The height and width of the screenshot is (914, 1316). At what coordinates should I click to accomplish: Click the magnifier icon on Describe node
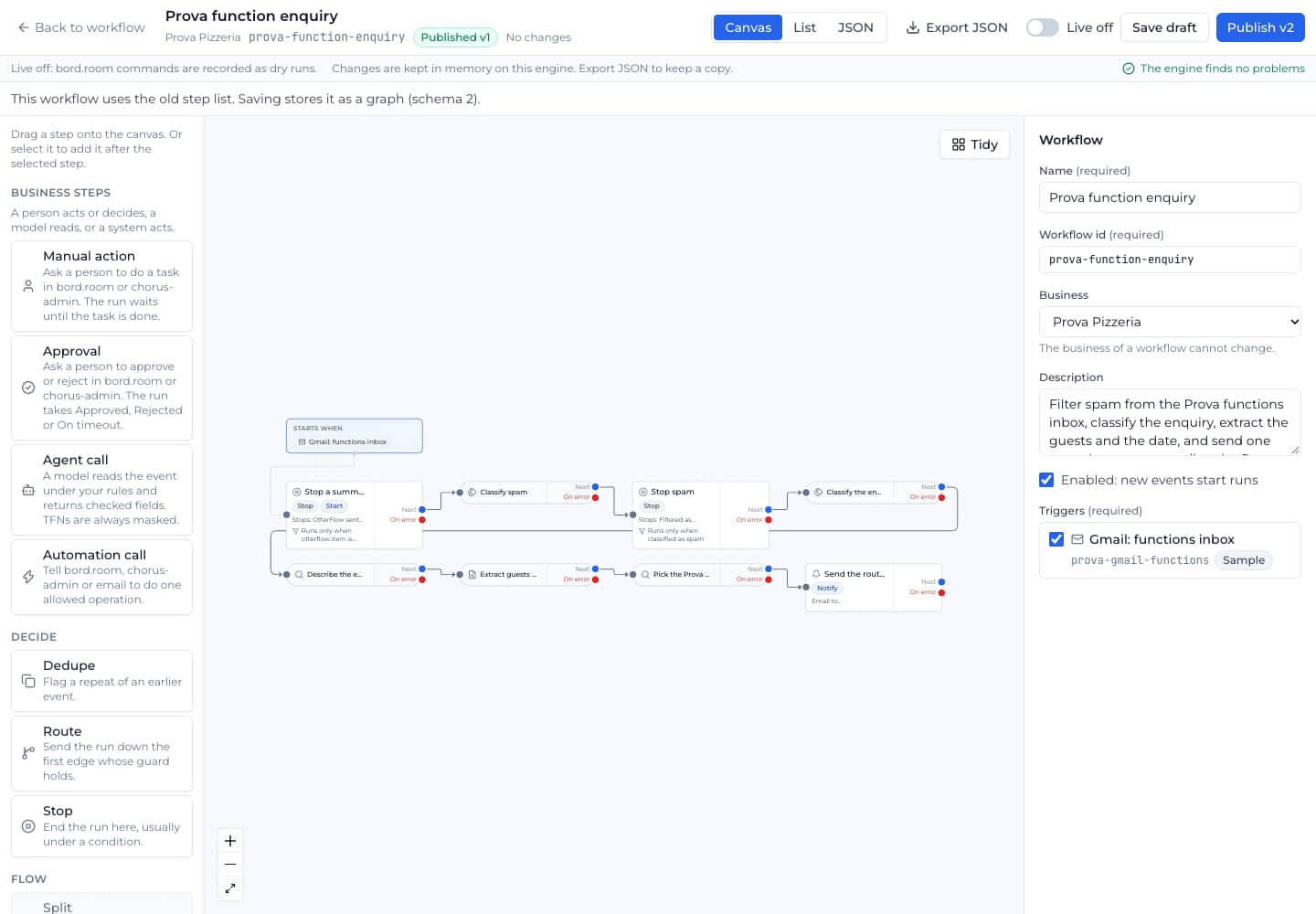click(x=299, y=574)
